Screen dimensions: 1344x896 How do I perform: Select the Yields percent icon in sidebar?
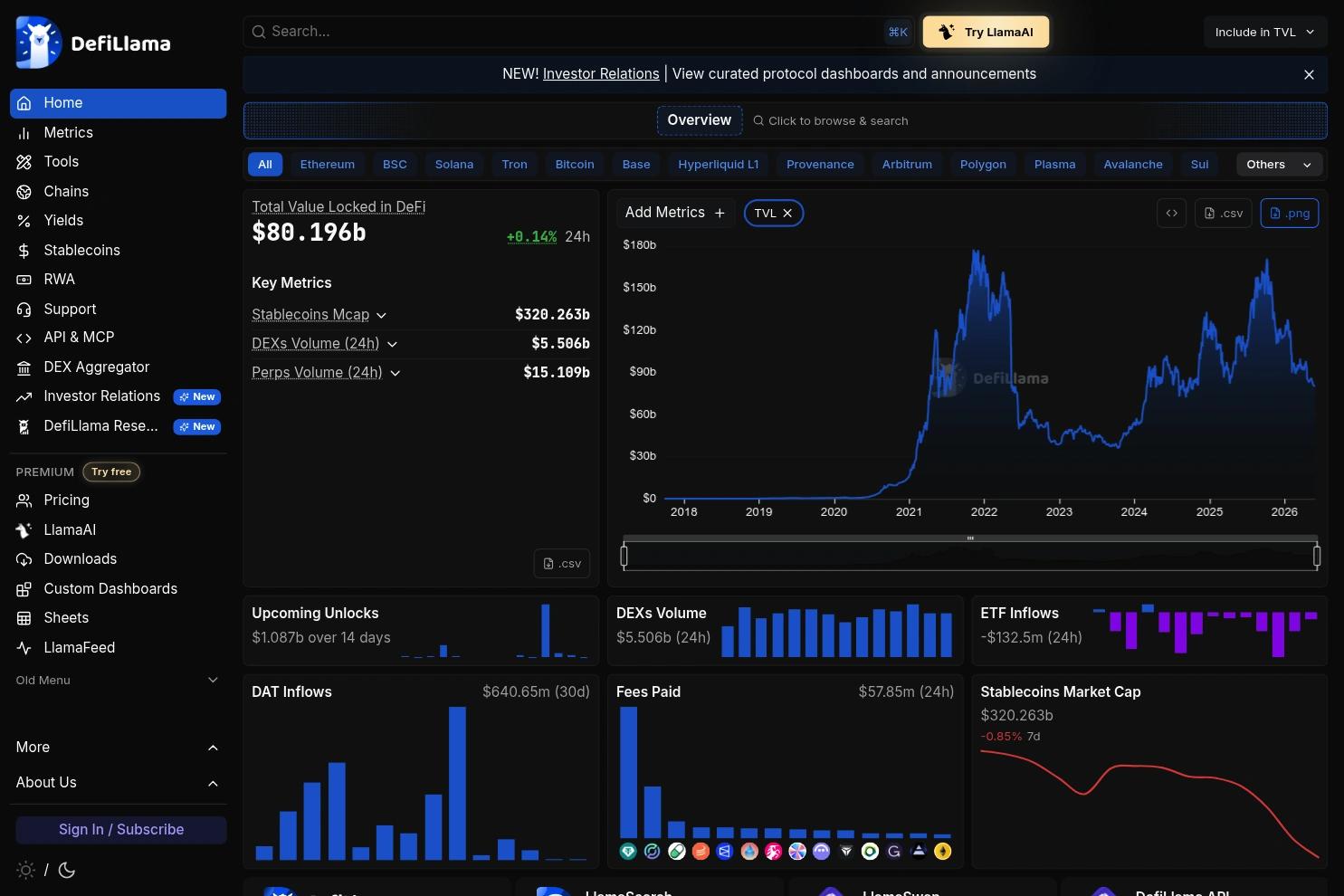(24, 221)
